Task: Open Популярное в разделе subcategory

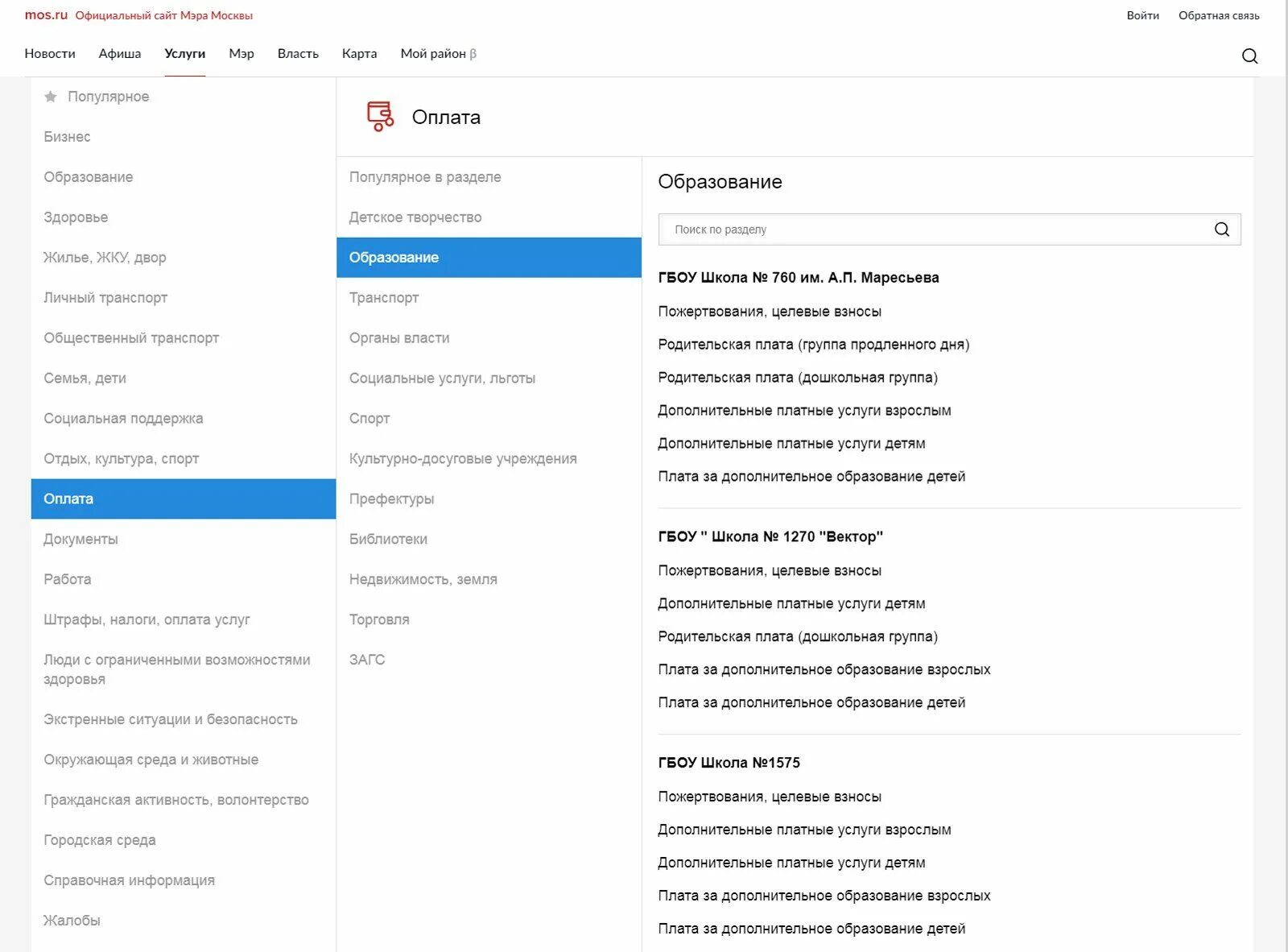Action: click(489, 177)
